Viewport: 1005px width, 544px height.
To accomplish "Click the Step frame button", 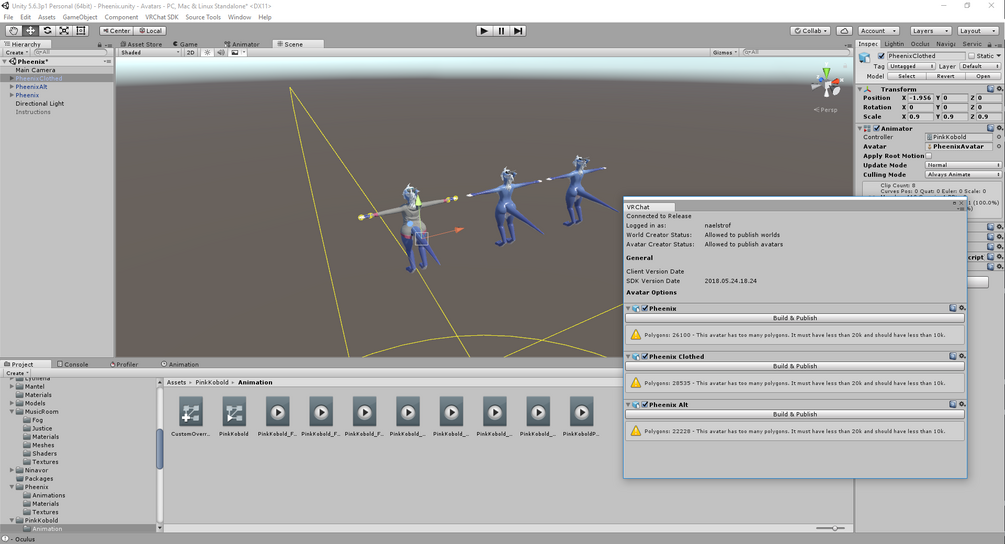I will pos(518,31).
